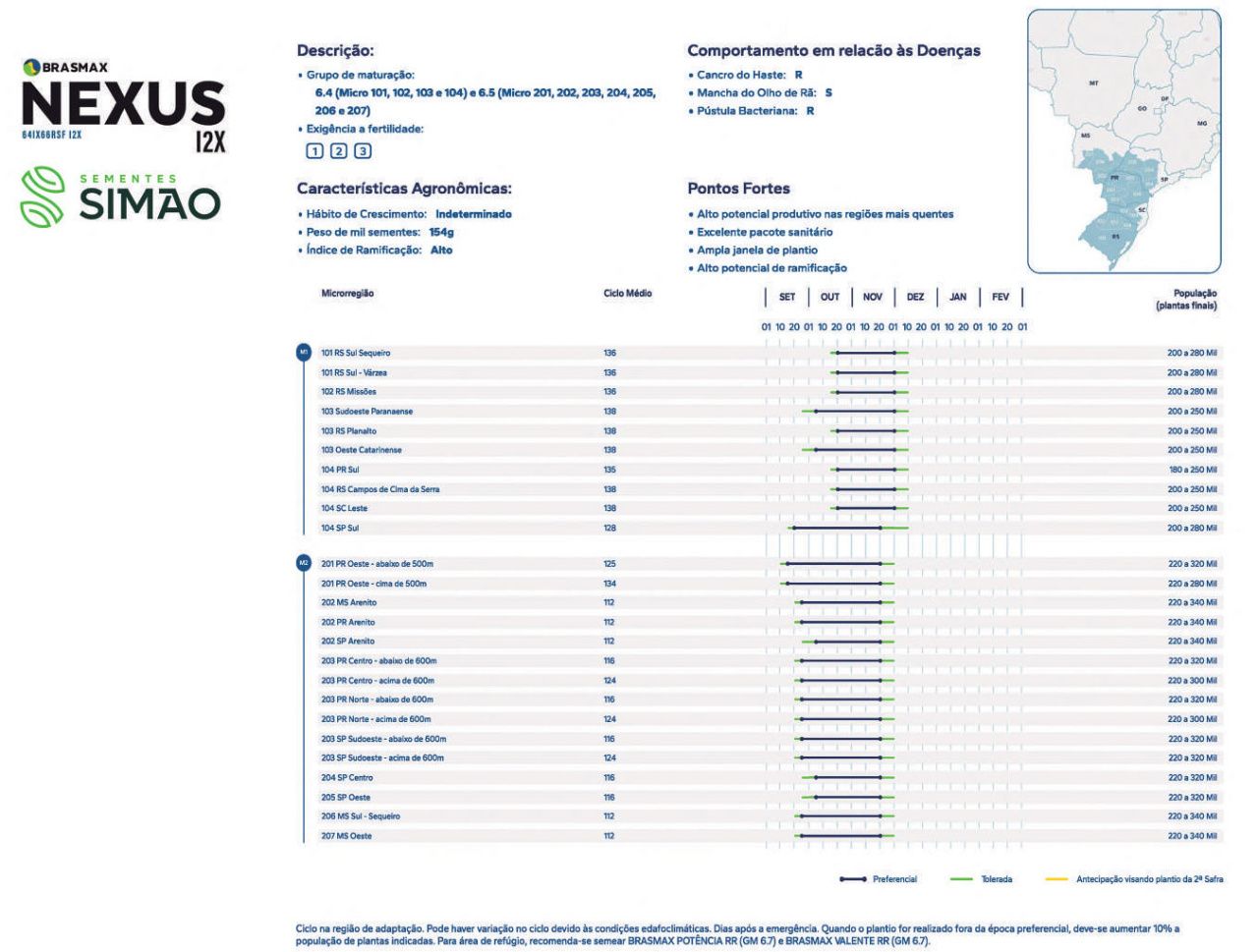Select the 101 RS Sul Sequeiro row
This screenshot has width=1258, height=952.
(356, 353)
